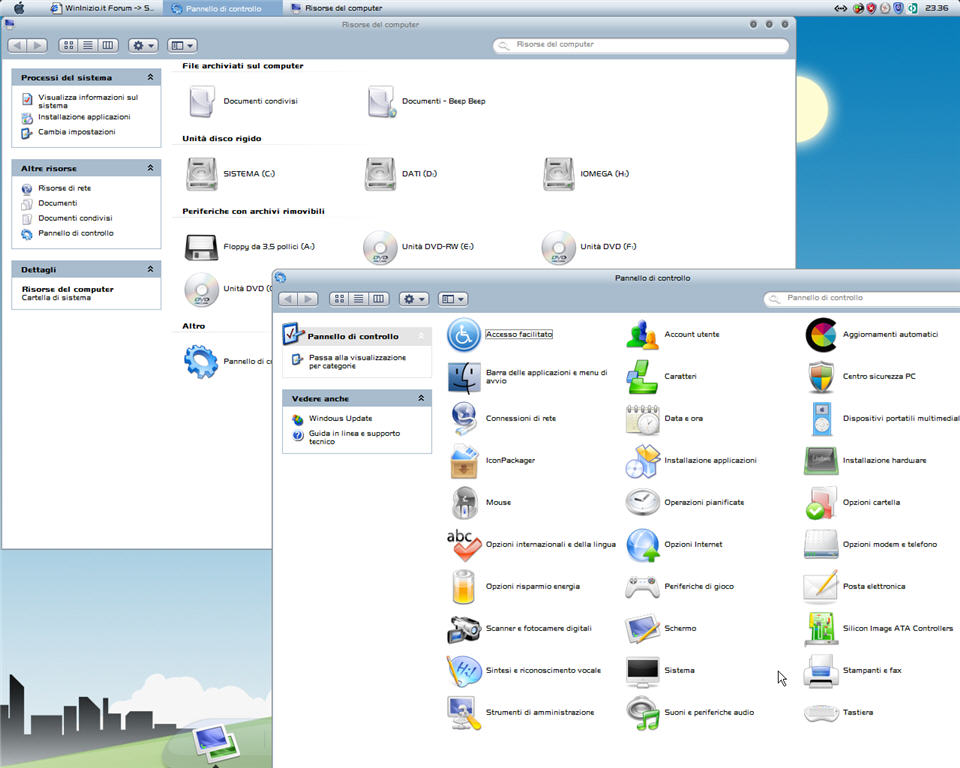Switch to the Risorse del computer taskbar tab
The height and width of the screenshot is (768, 960).
[x=336, y=8]
